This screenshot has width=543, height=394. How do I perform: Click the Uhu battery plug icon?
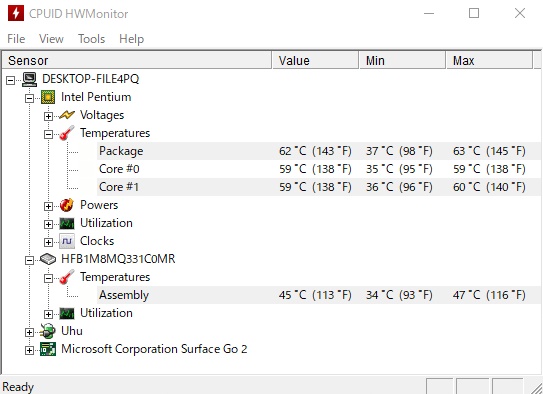(48, 331)
